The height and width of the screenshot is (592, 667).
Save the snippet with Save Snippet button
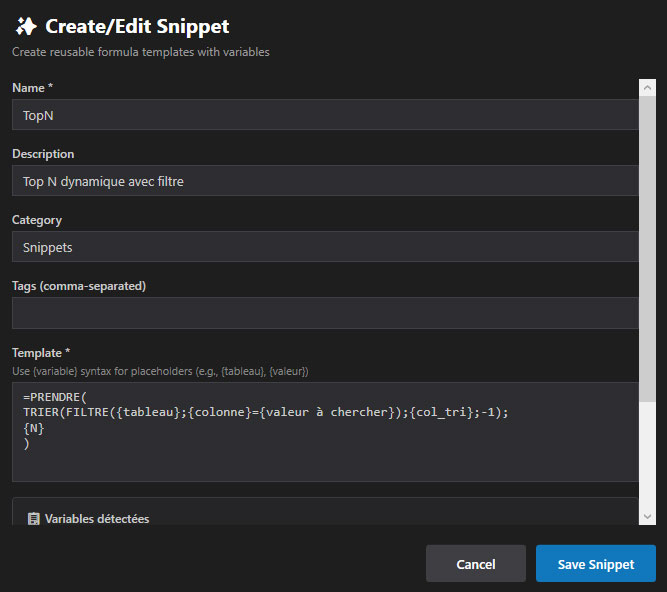click(596, 564)
